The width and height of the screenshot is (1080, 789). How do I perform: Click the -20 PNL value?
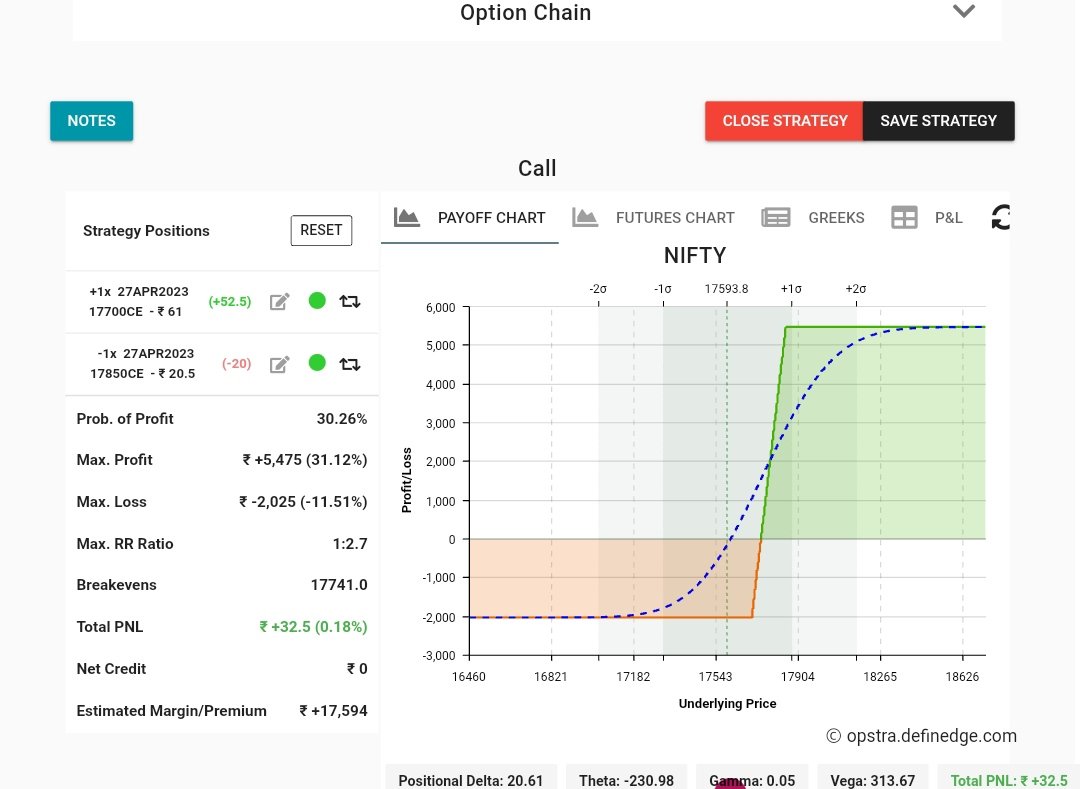(x=236, y=364)
